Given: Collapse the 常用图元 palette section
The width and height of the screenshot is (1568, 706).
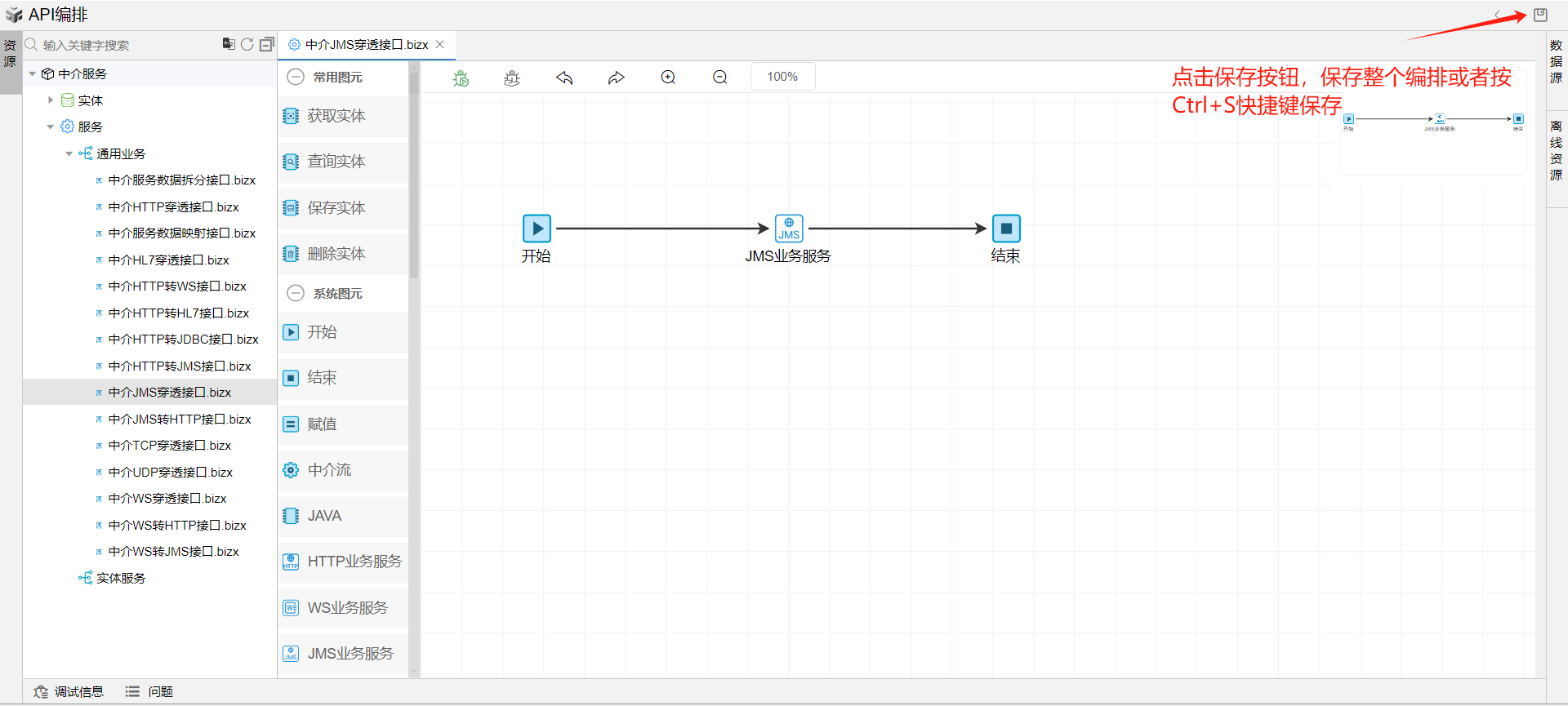Looking at the screenshot, I should point(296,77).
